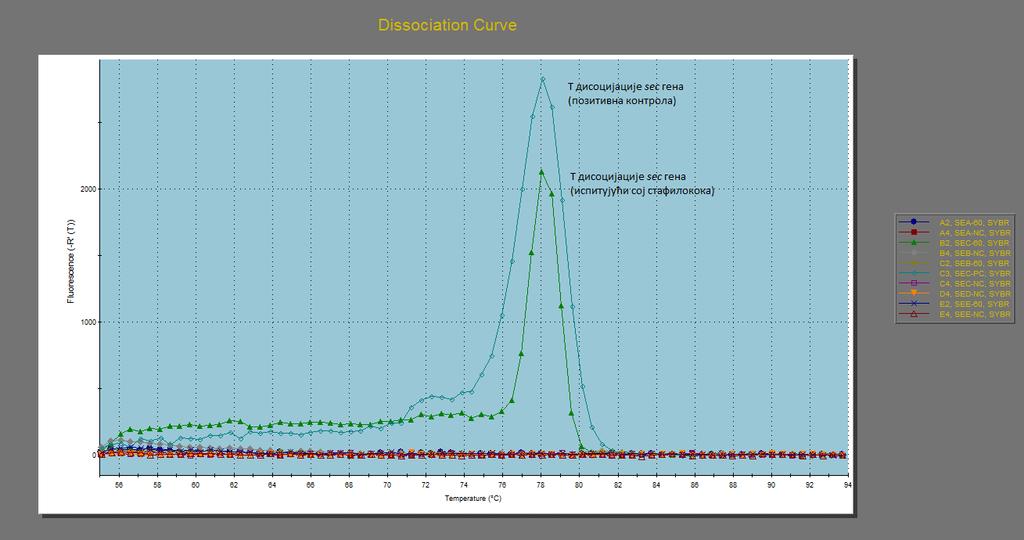Select legend label 'E2, SEE-60, SYBR'

[974, 304]
